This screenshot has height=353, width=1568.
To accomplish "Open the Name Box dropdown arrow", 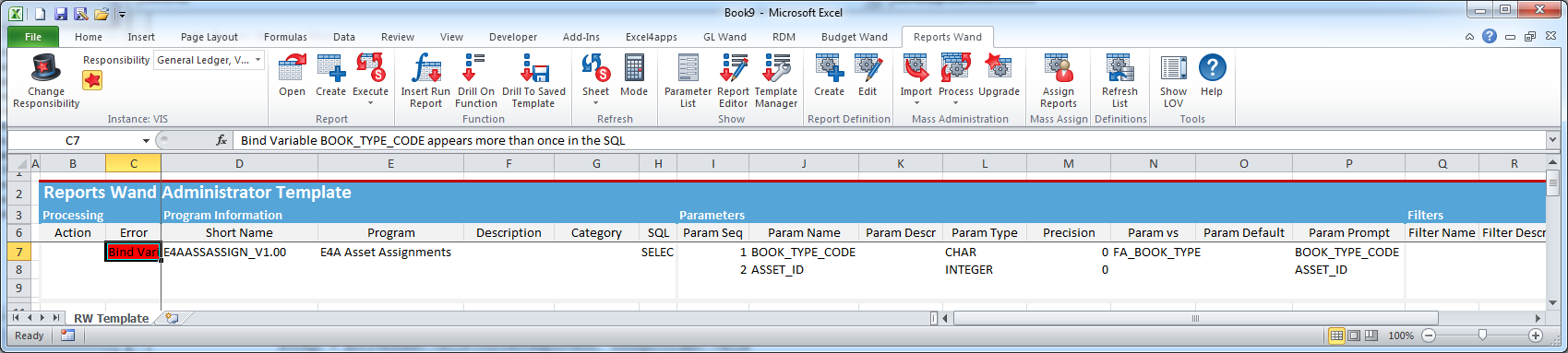I will coord(146,140).
